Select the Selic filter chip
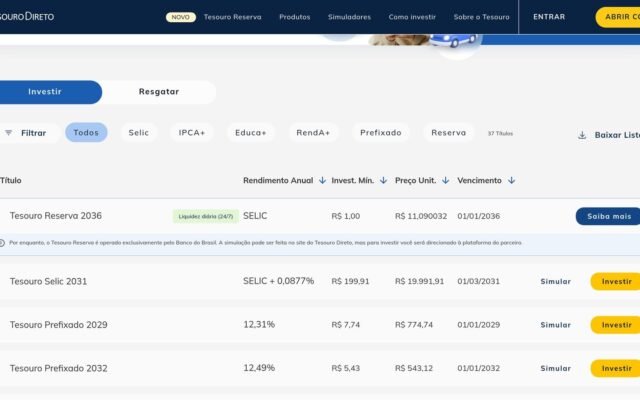 click(139, 133)
